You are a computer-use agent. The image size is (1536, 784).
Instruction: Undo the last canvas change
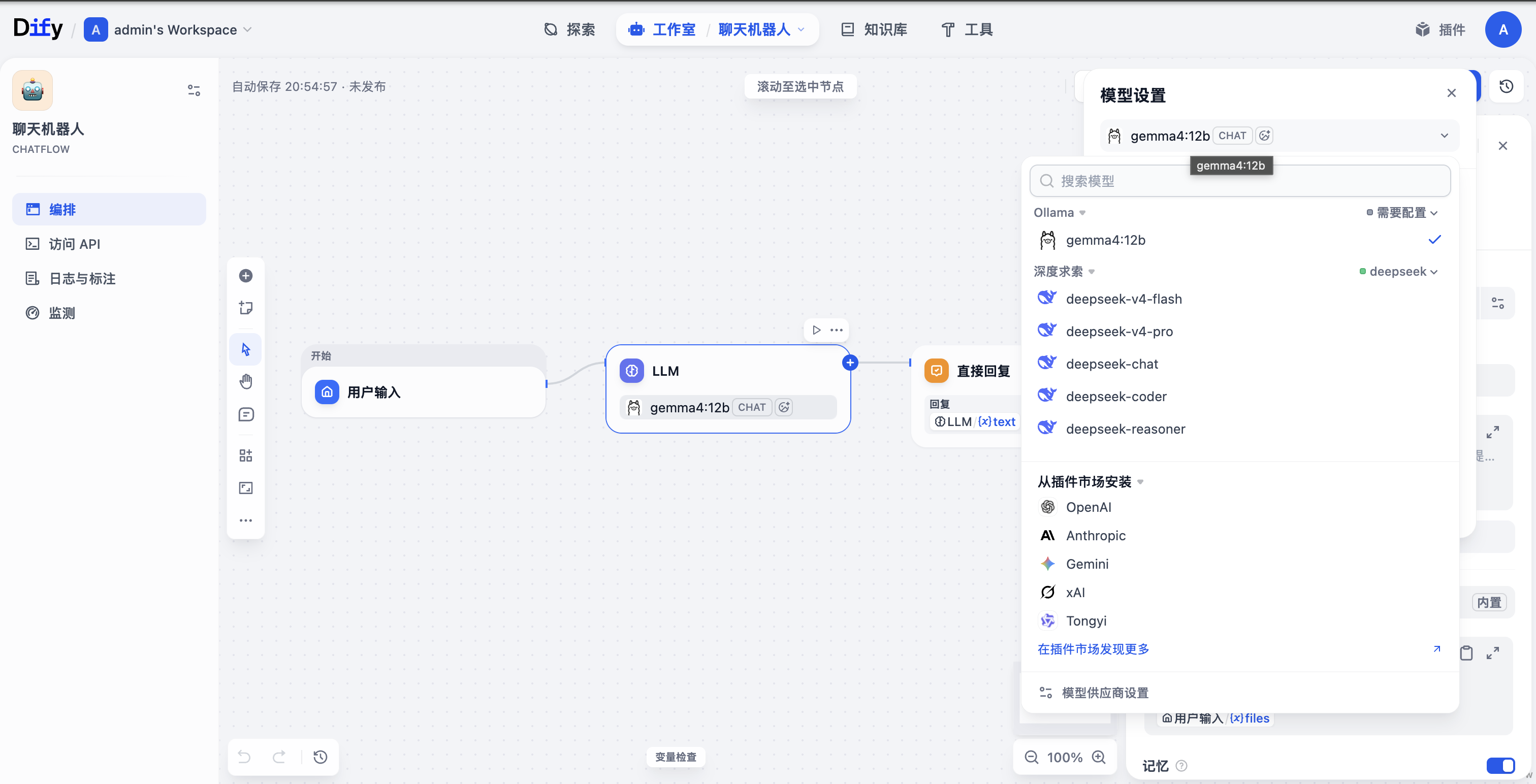244,757
